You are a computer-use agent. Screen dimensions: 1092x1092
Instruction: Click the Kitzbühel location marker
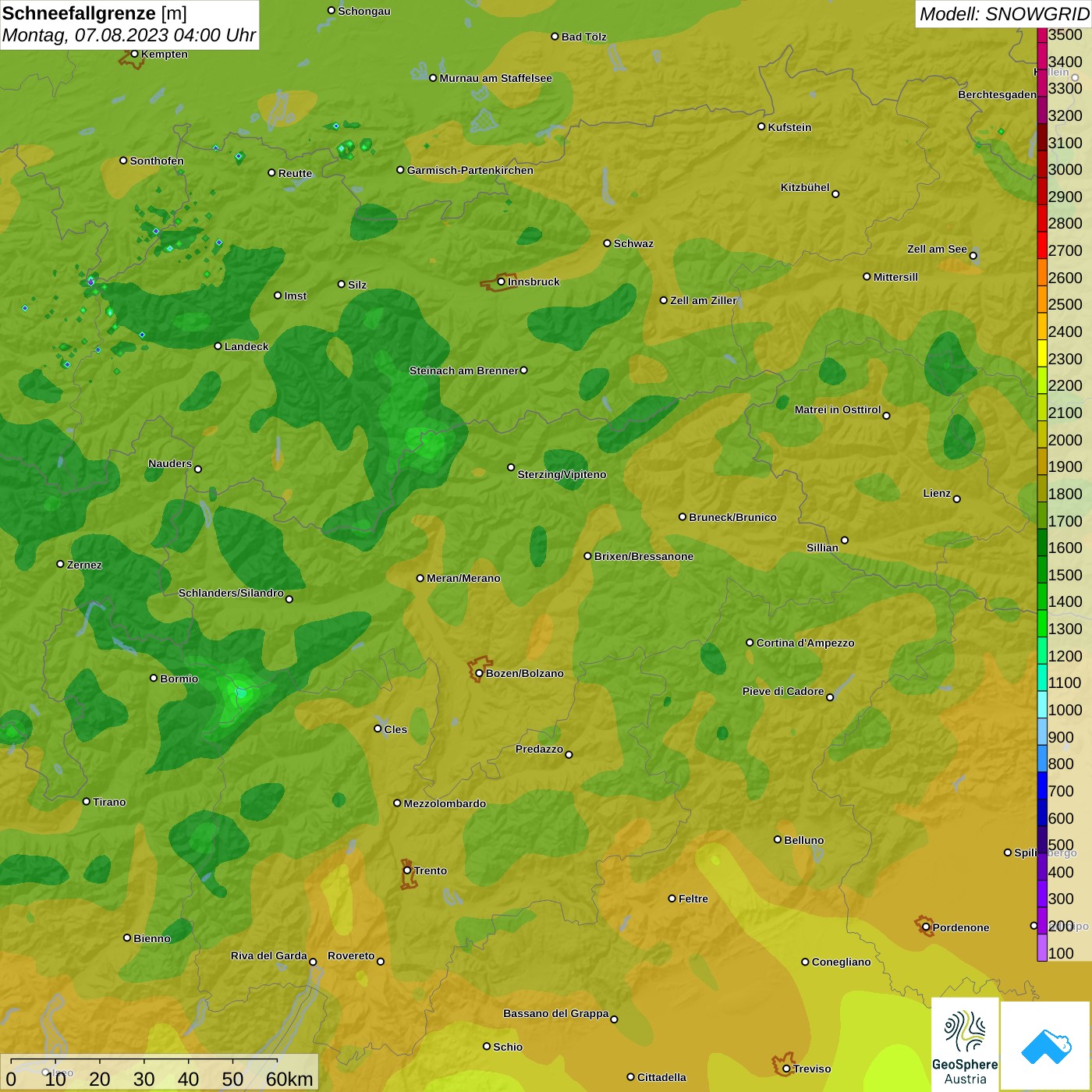click(835, 193)
